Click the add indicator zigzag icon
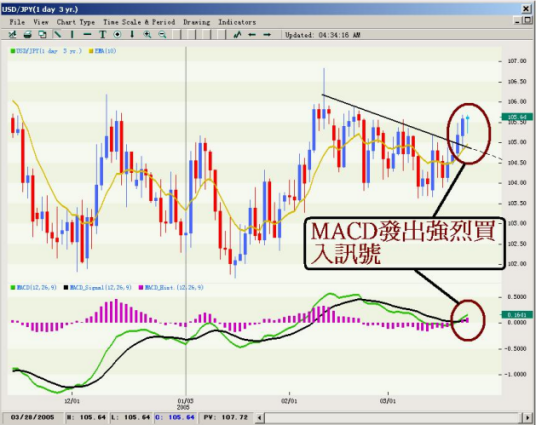Image resolution: width=536 pixels, height=425 pixels. (x=237, y=35)
